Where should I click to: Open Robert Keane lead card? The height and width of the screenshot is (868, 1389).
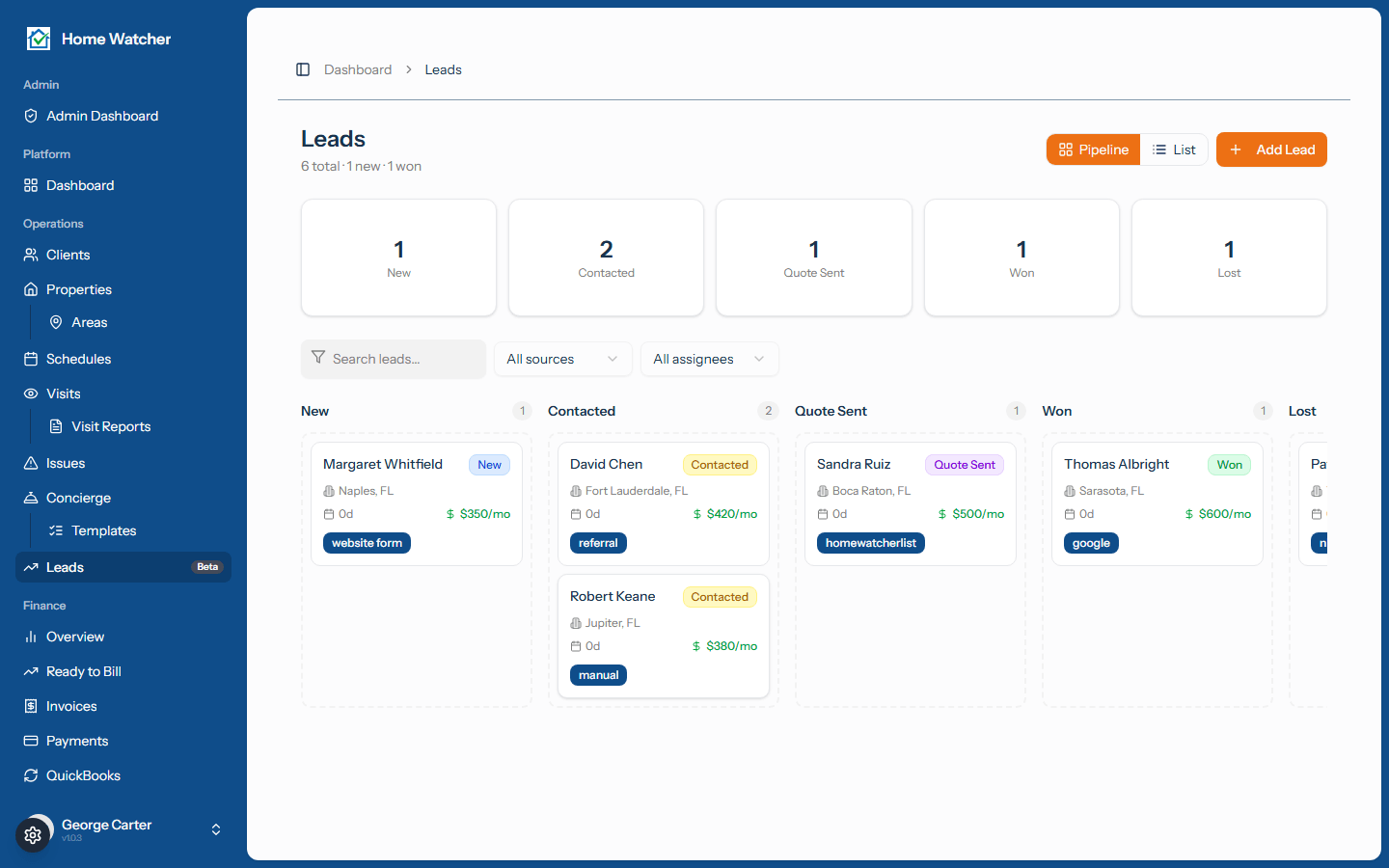(x=664, y=636)
